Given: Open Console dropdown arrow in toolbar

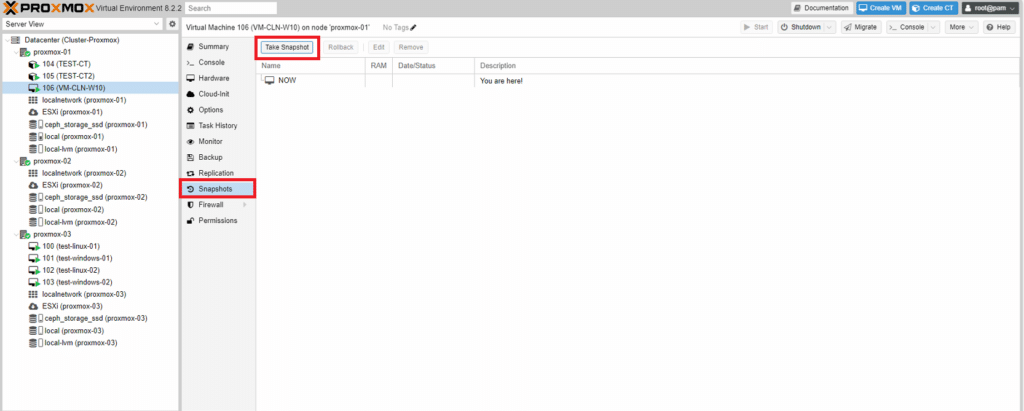Looking at the screenshot, I should [x=933, y=27].
